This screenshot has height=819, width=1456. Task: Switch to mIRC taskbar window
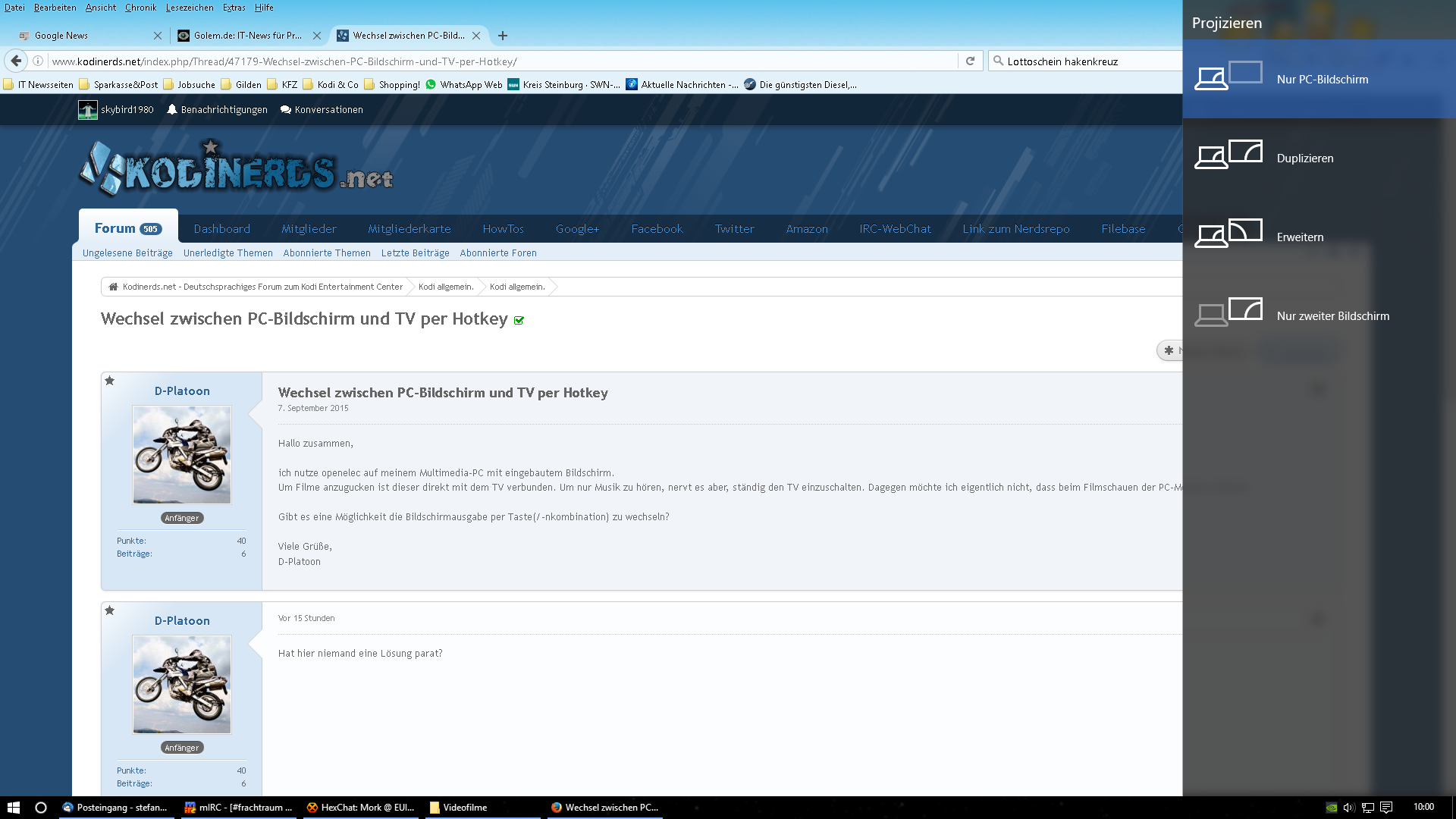coord(239,808)
